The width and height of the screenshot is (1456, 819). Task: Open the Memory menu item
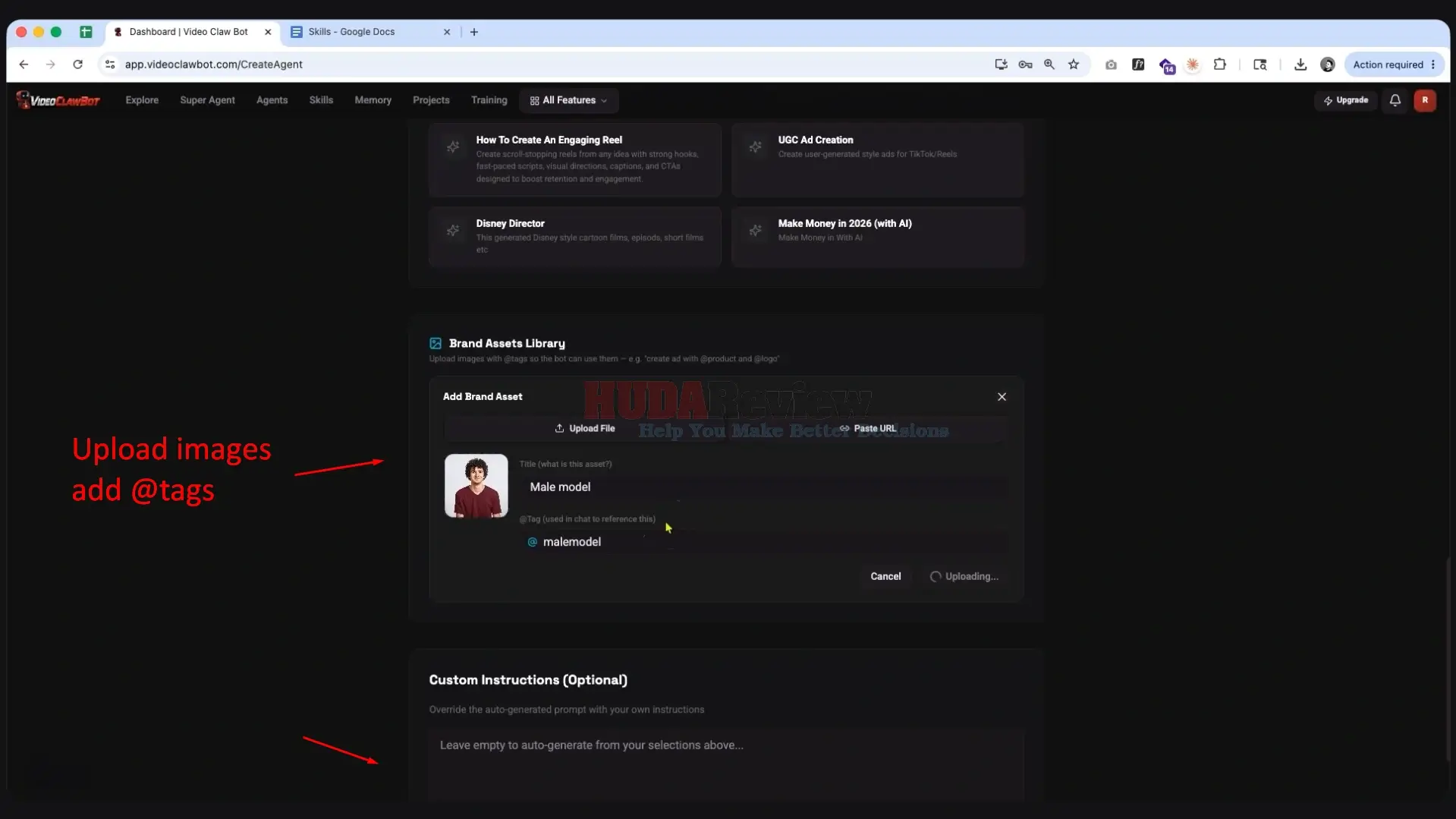(373, 100)
